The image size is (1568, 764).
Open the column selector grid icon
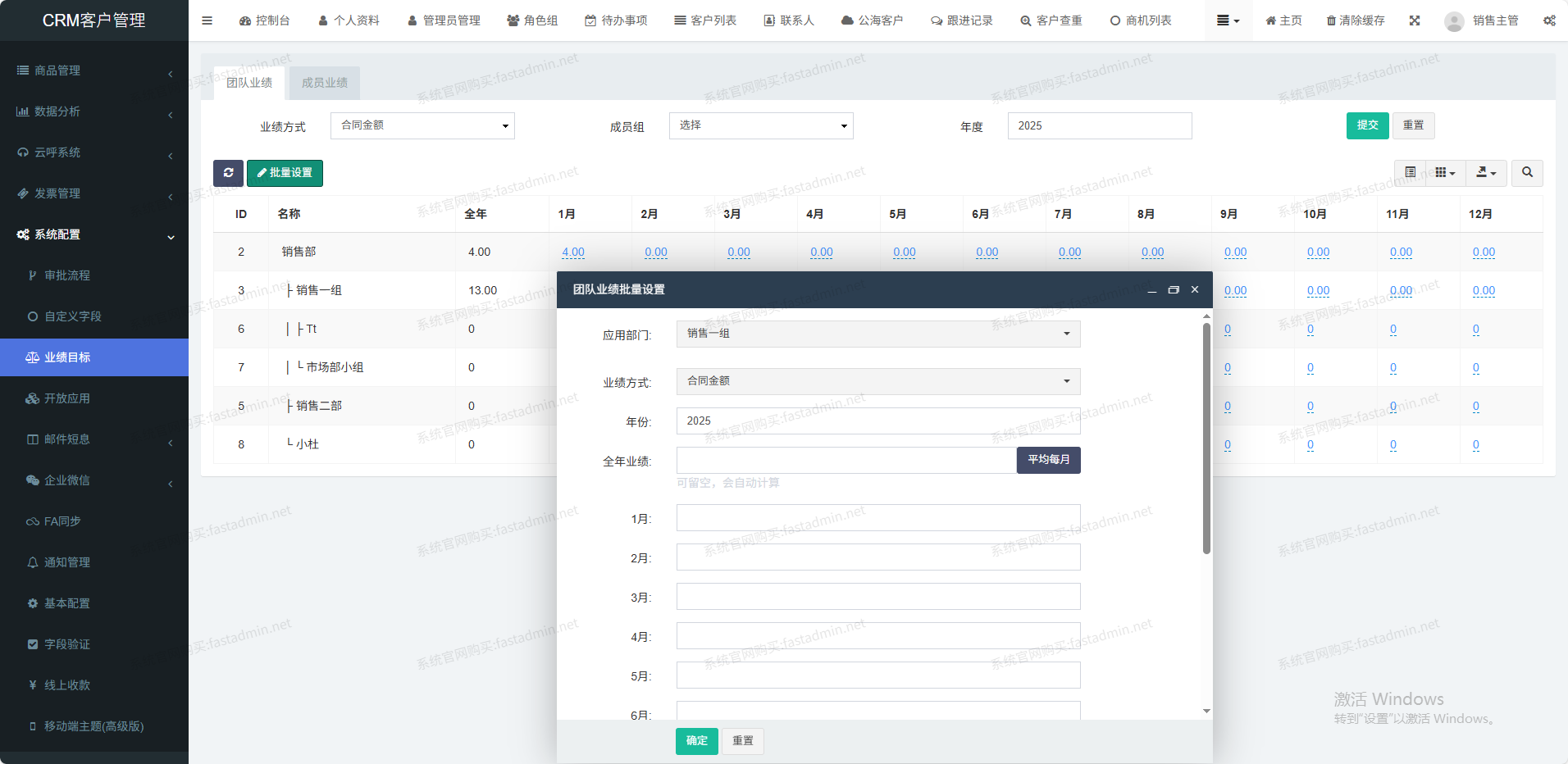click(1445, 173)
